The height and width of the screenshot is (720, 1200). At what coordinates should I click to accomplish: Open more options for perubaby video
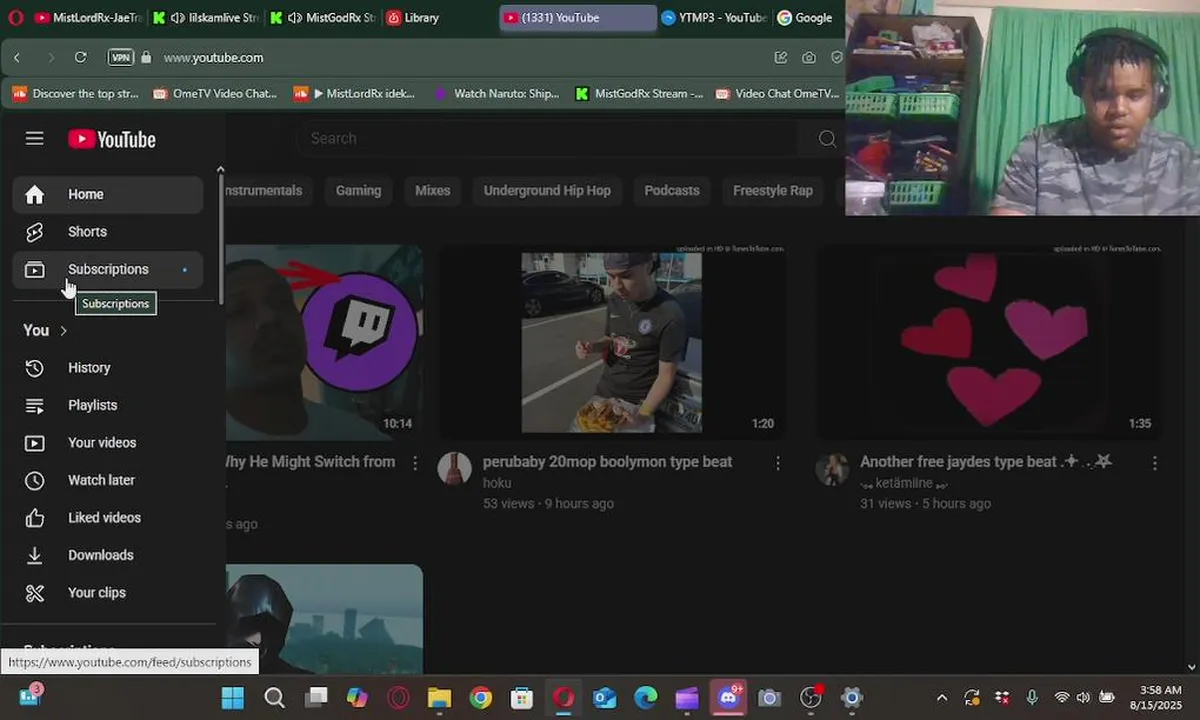(x=777, y=463)
